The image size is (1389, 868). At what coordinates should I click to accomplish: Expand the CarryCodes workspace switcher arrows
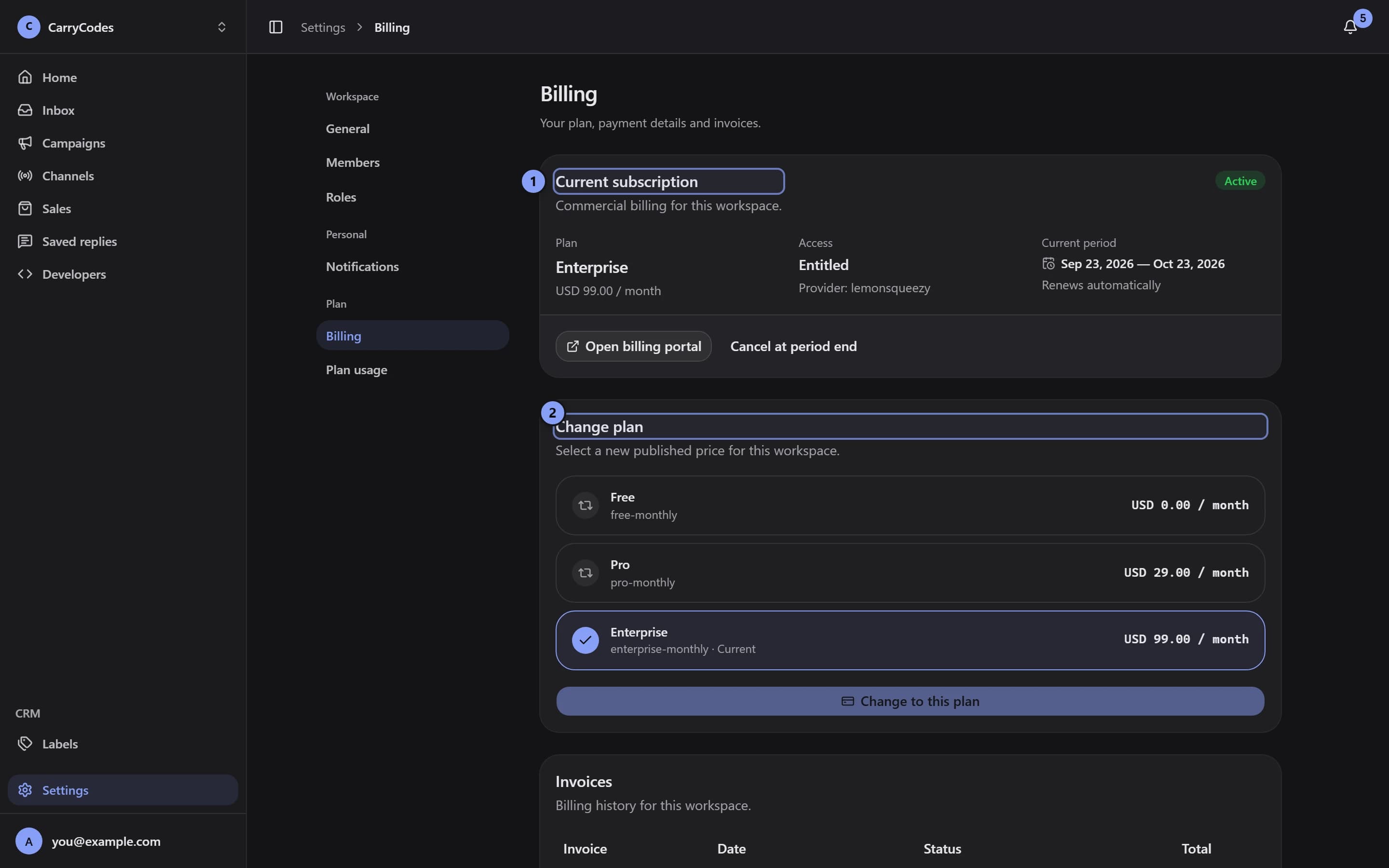click(221, 27)
